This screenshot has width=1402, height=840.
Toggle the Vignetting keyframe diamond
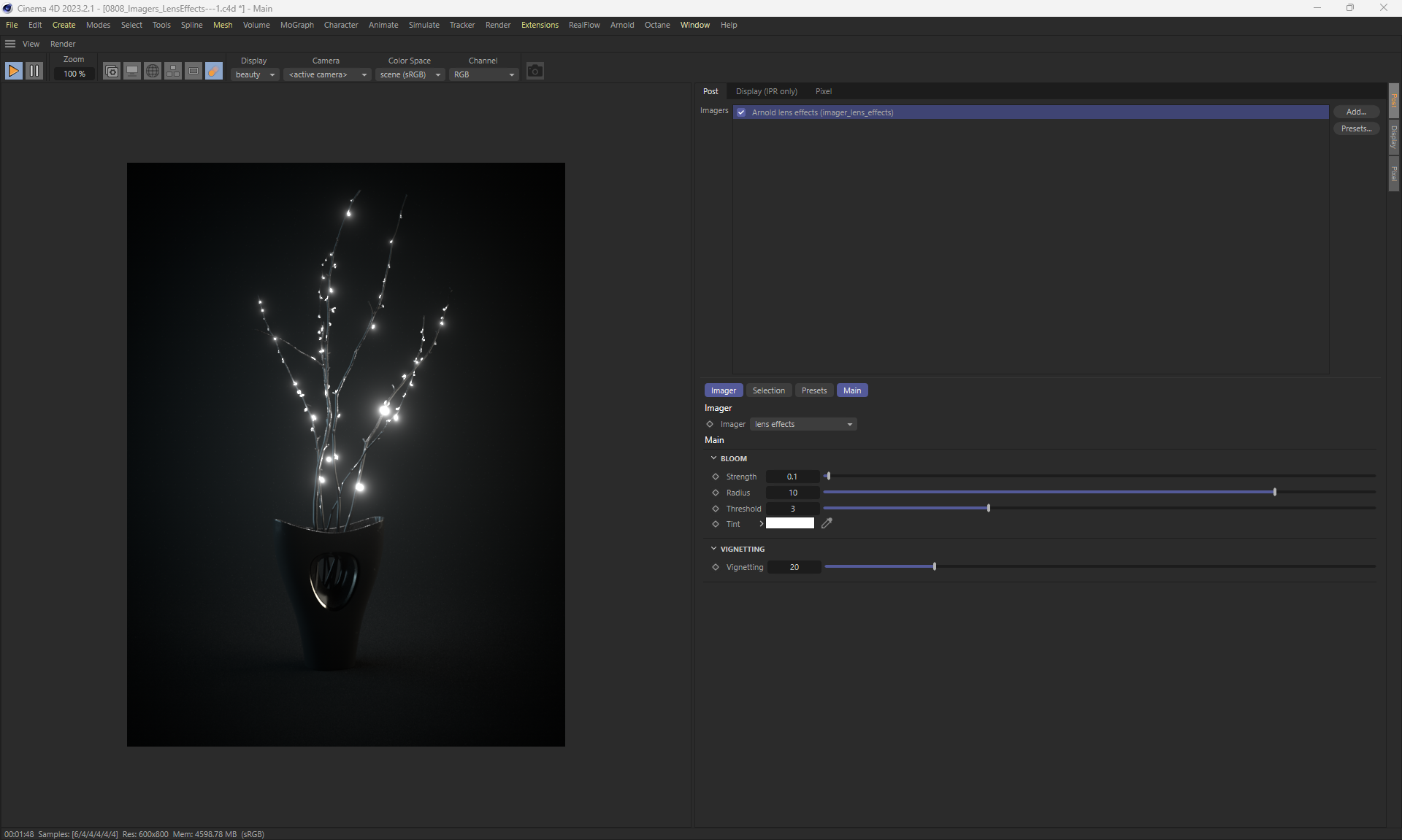tap(716, 567)
